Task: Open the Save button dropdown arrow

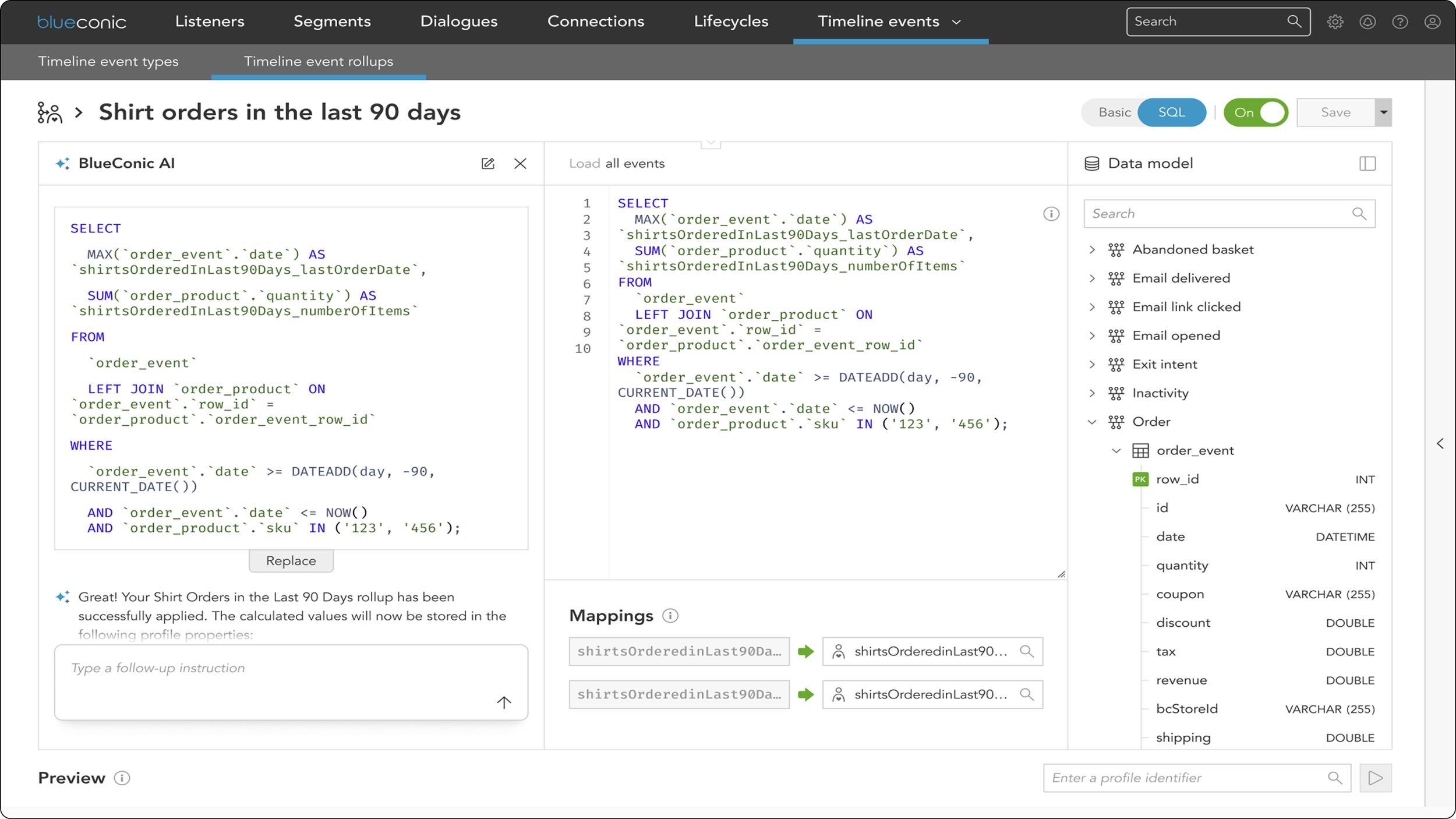Action: pyautogui.click(x=1384, y=112)
